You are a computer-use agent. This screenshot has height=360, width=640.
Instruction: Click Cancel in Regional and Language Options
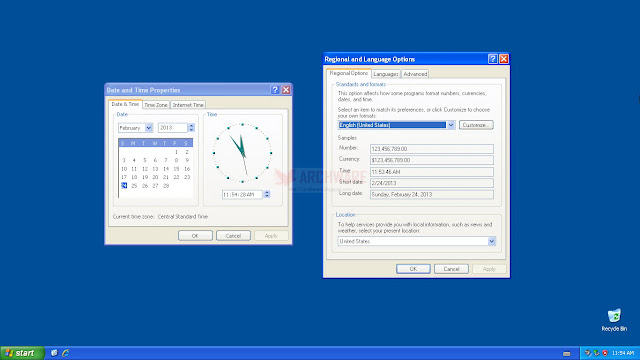pos(451,269)
